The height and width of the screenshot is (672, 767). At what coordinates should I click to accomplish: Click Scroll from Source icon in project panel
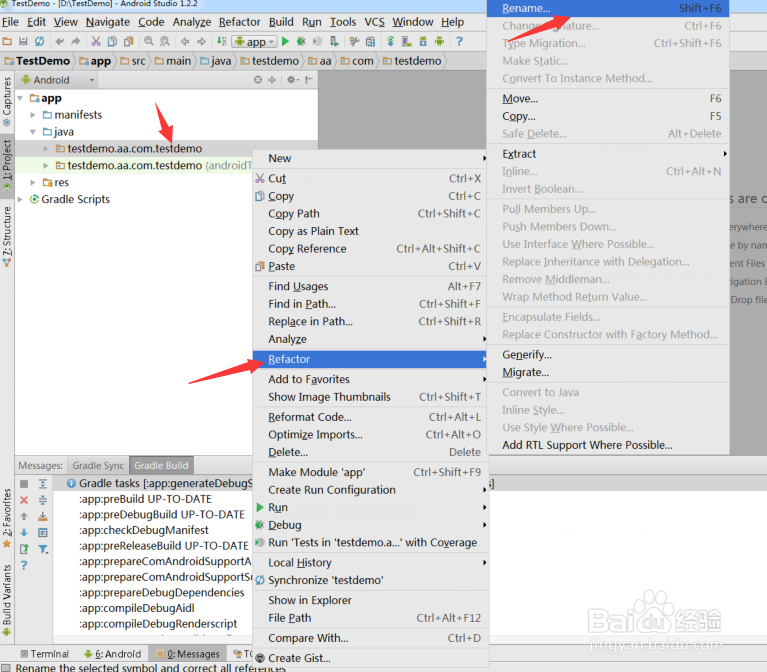[258, 80]
